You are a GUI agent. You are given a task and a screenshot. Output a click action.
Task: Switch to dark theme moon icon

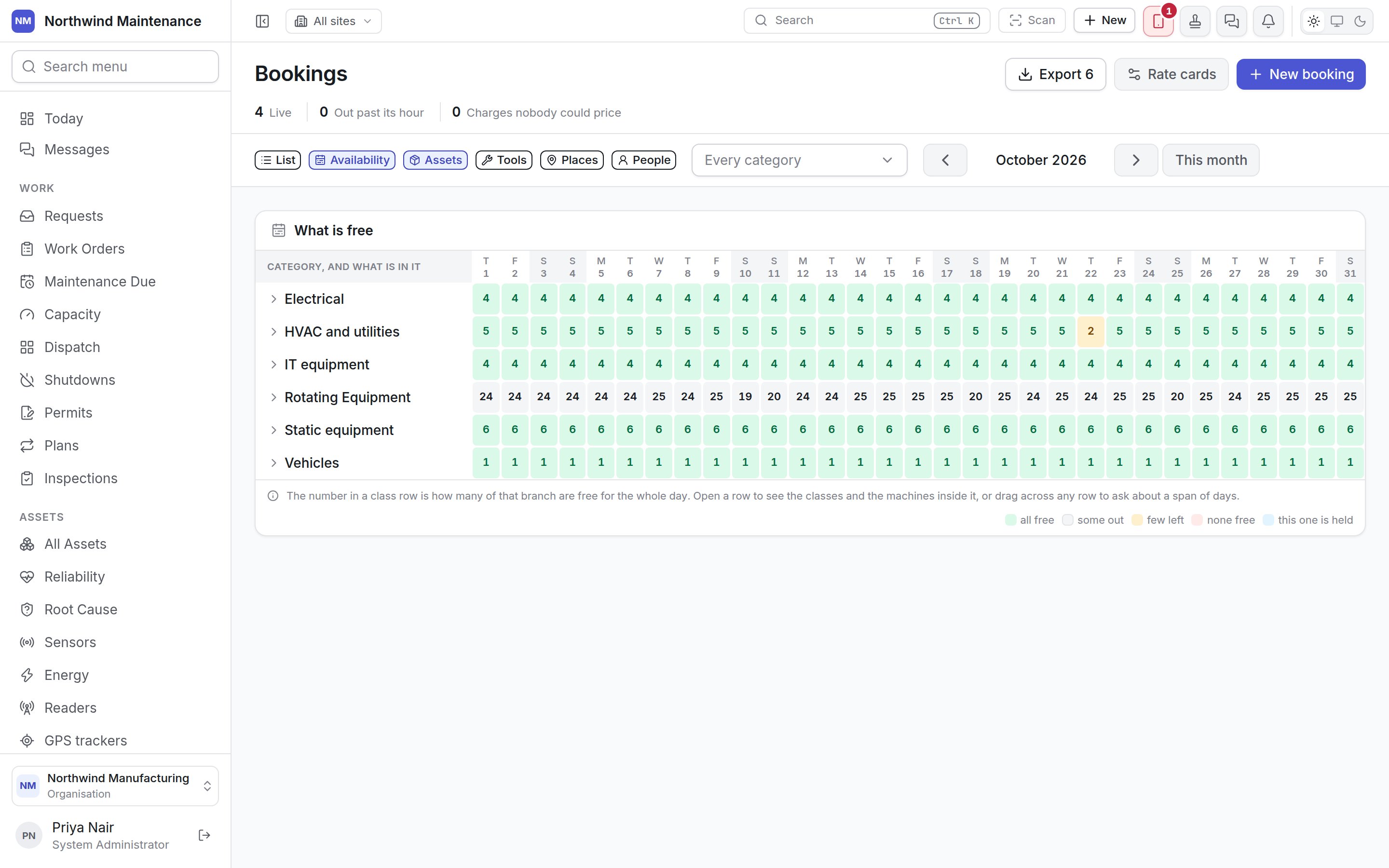point(1360,21)
